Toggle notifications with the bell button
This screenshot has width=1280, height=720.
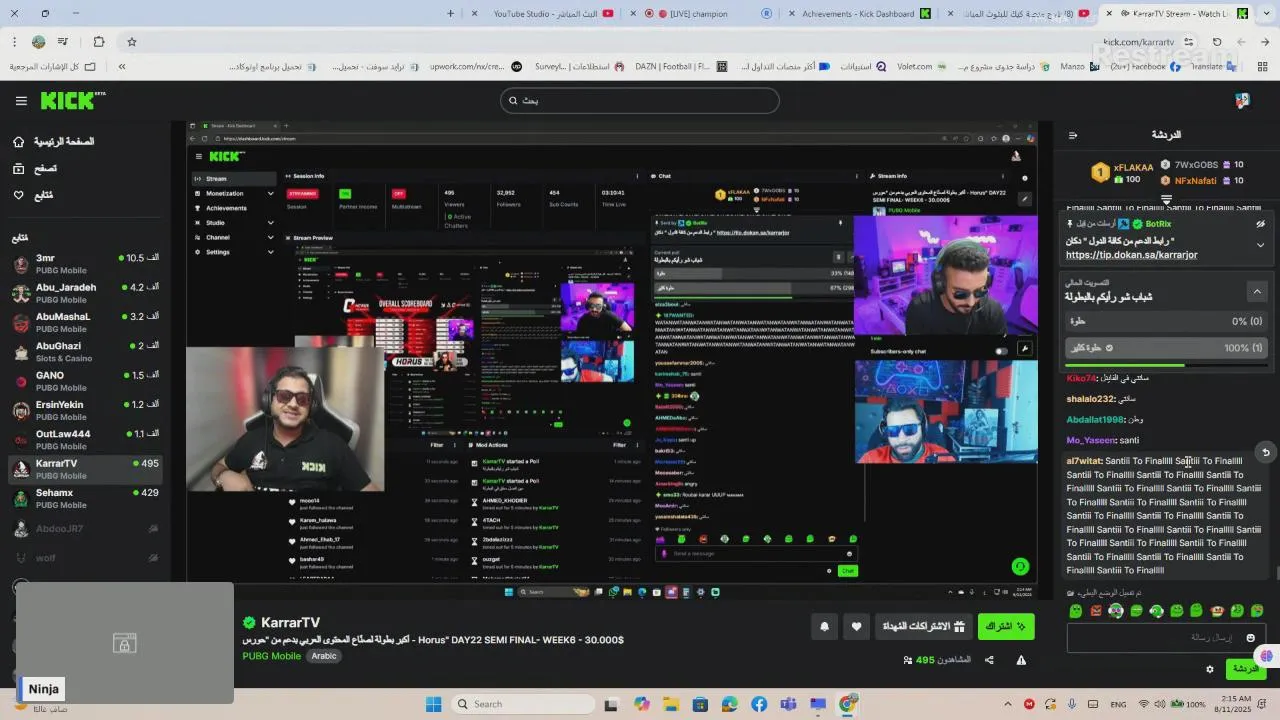pos(825,627)
